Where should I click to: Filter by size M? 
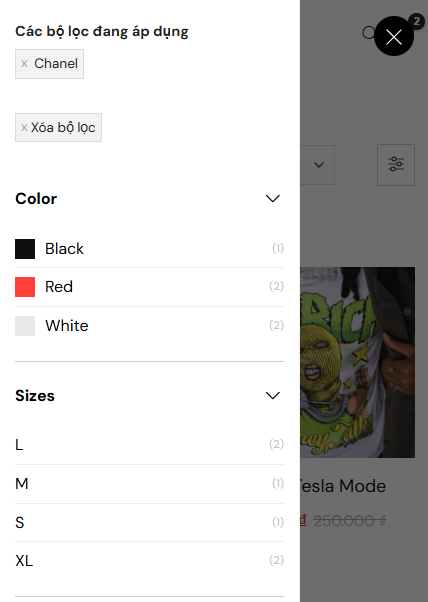pos(149,484)
